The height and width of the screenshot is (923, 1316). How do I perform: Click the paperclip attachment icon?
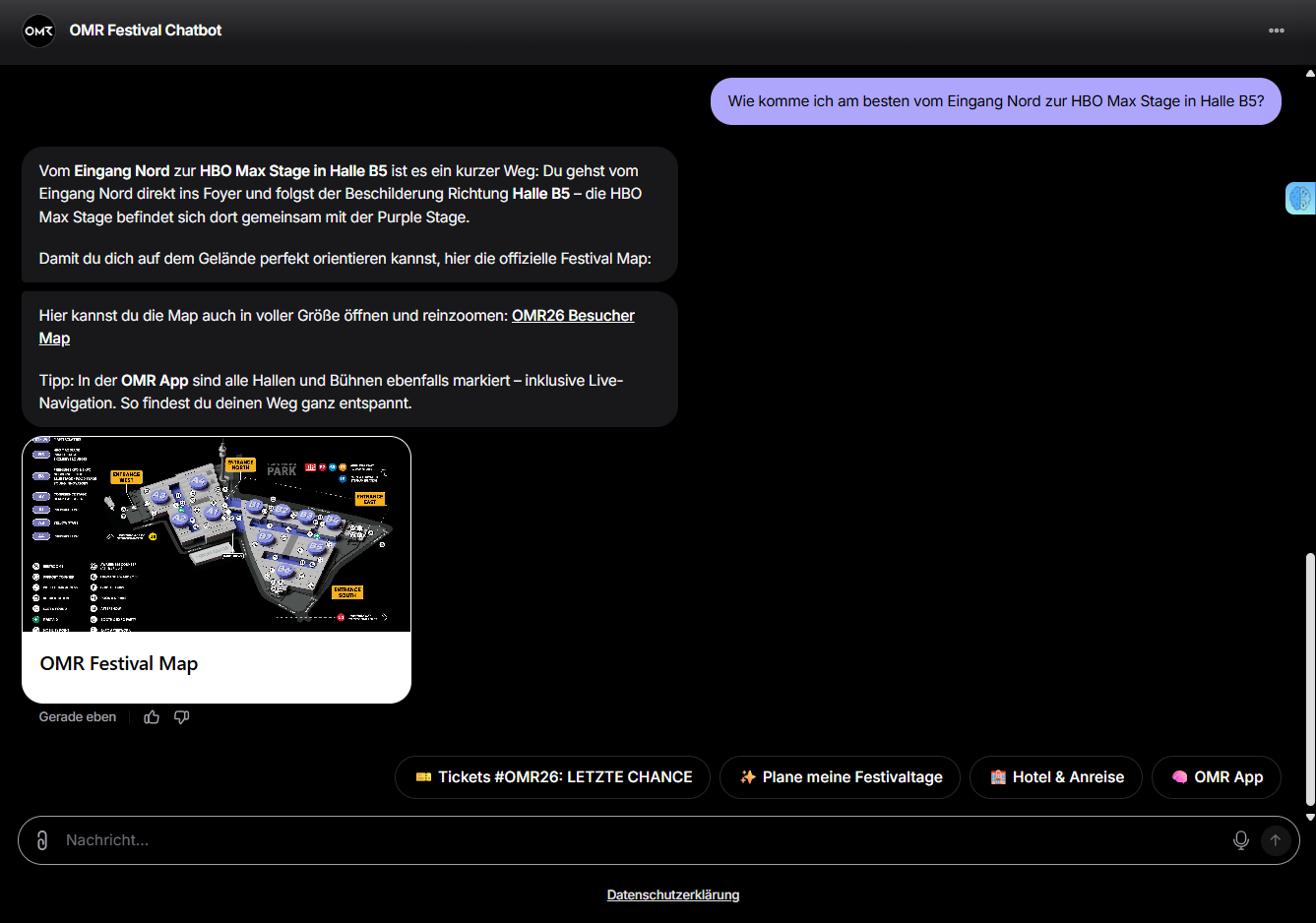[x=42, y=840]
